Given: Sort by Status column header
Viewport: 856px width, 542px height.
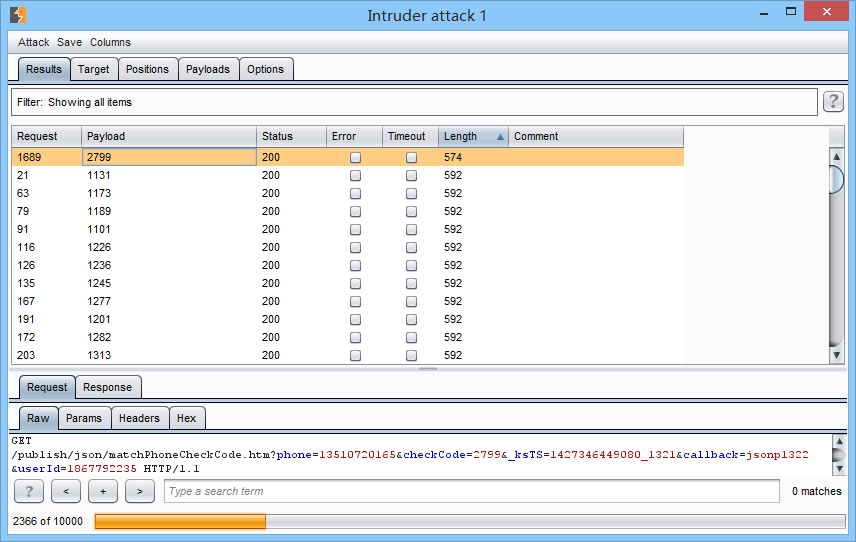Looking at the screenshot, I should pyautogui.click(x=291, y=136).
